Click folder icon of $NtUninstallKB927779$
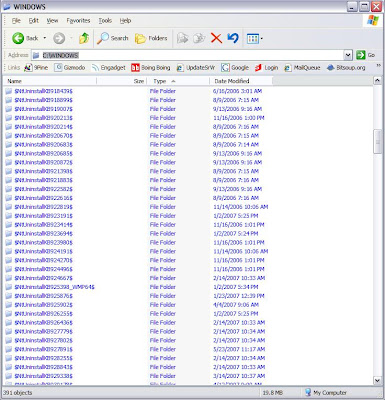 [x=9, y=332]
